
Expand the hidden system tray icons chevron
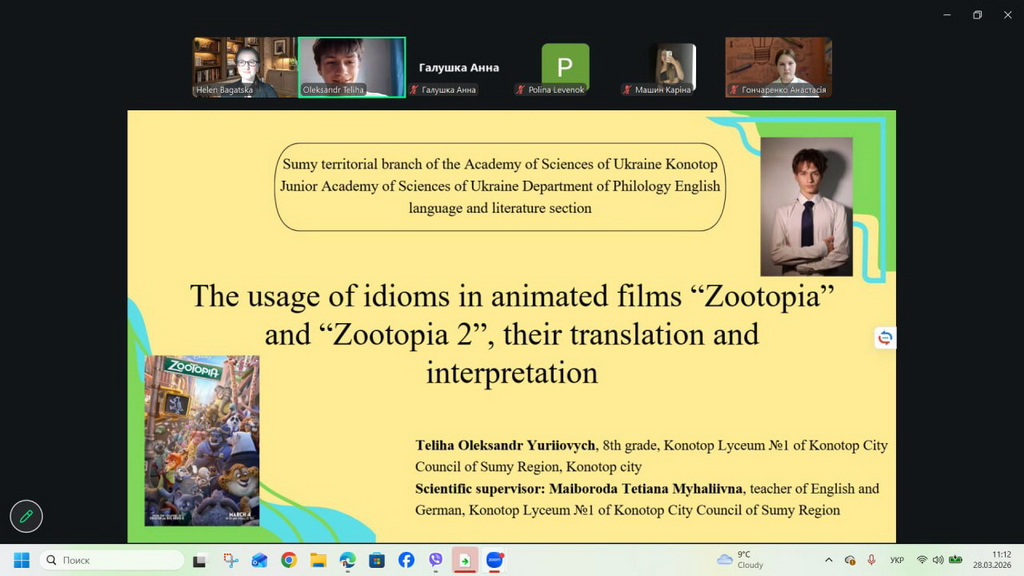(x=828, y=560)
